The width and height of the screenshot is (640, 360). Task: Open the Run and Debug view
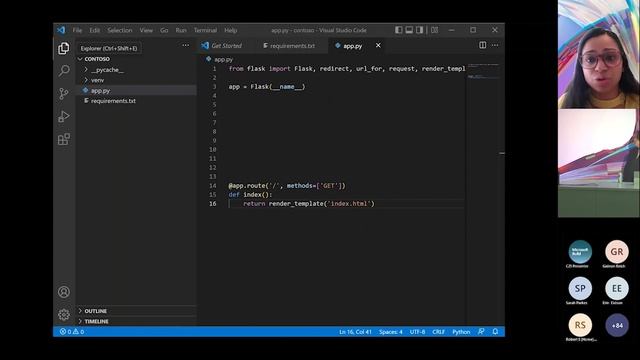pyautogui.click(x=64, y=116)
